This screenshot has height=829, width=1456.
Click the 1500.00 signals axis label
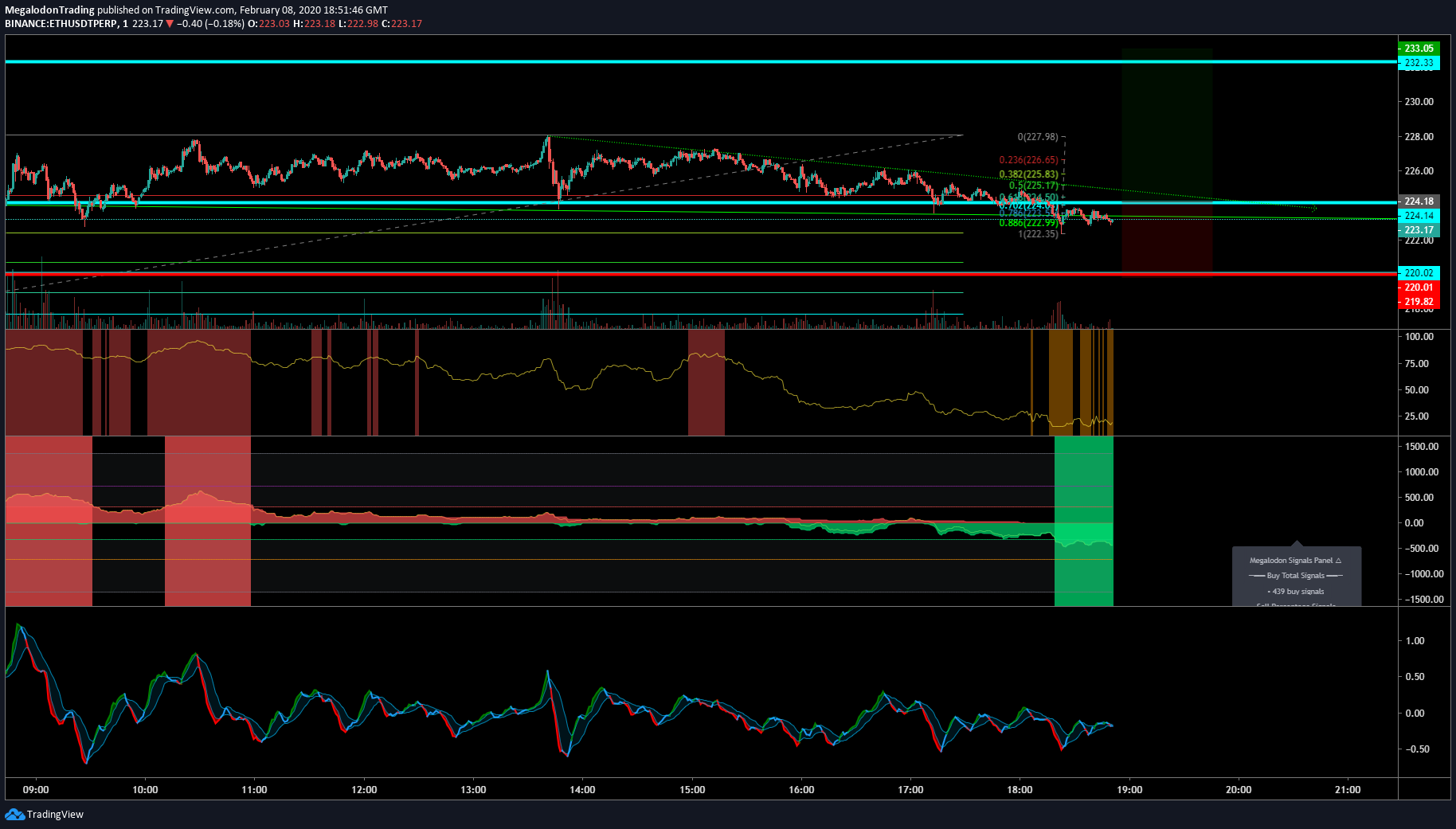coord(1422,447)
